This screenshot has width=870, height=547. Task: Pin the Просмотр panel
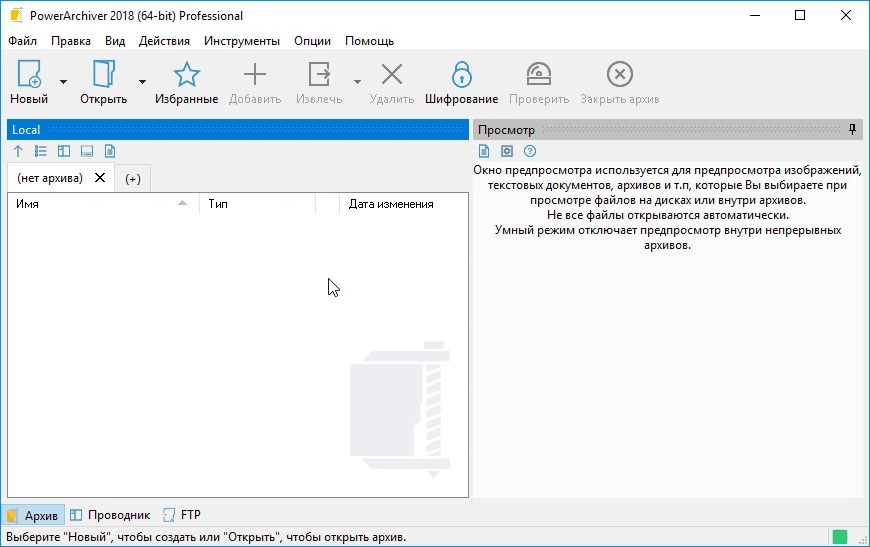[x=852, y=130]
